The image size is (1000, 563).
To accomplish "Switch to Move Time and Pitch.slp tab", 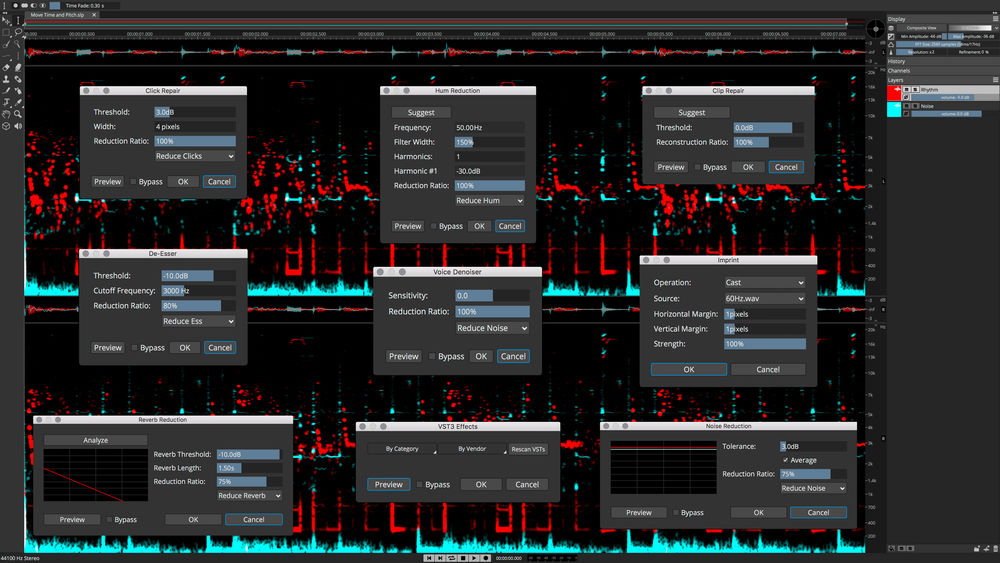I will [62, 15].
